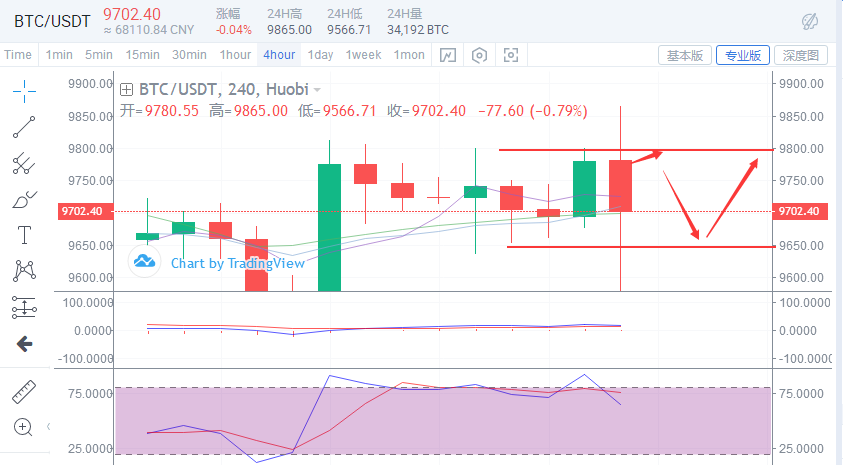Switch to 基本版 basic view

click(684, 55)
